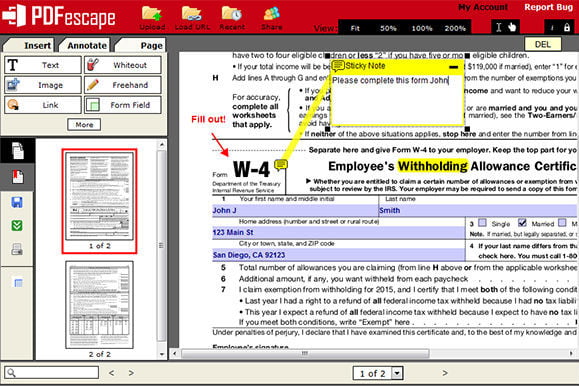Toggle the lock icon in top bar
Image resolution: width=579 pixels, height=386 pixels.
(x=567, y=27)
